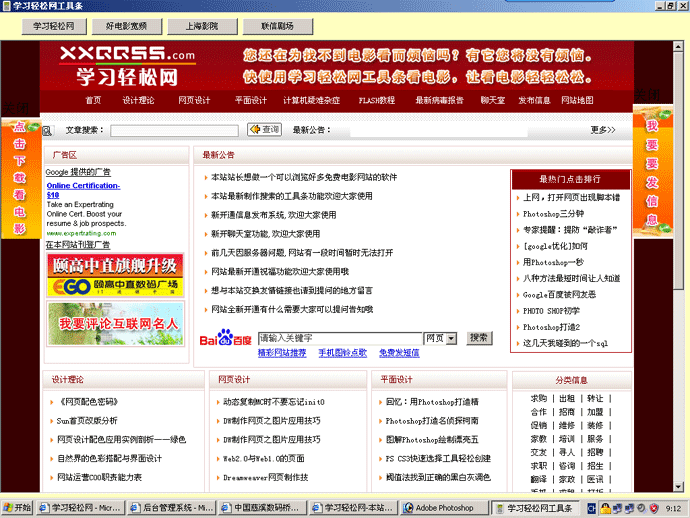Screen dimensions: 690x518
Task: Click the 我要发信息 side banner
Action: tap(653, 172)
